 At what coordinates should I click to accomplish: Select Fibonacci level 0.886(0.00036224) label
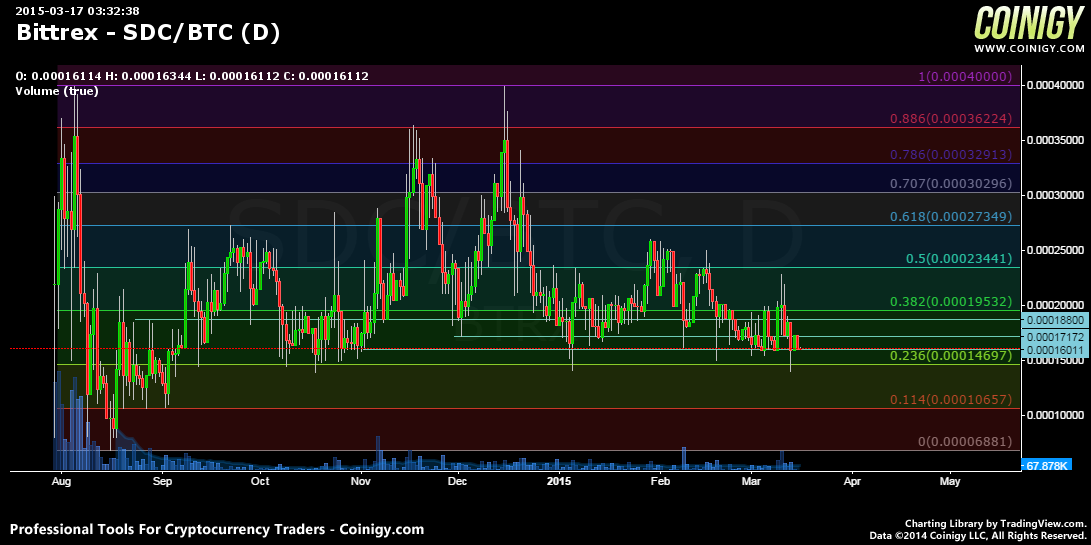coord(951,119)
